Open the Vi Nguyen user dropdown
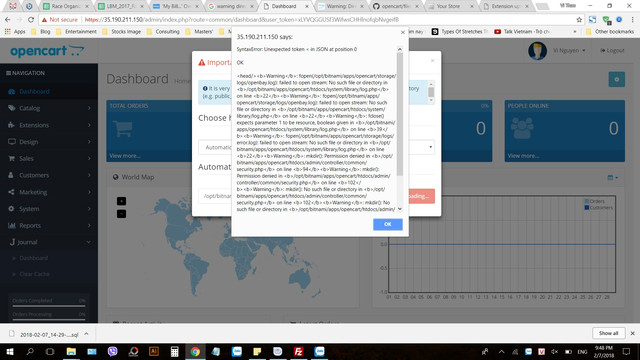640x360 pixels. pos(569,50)
